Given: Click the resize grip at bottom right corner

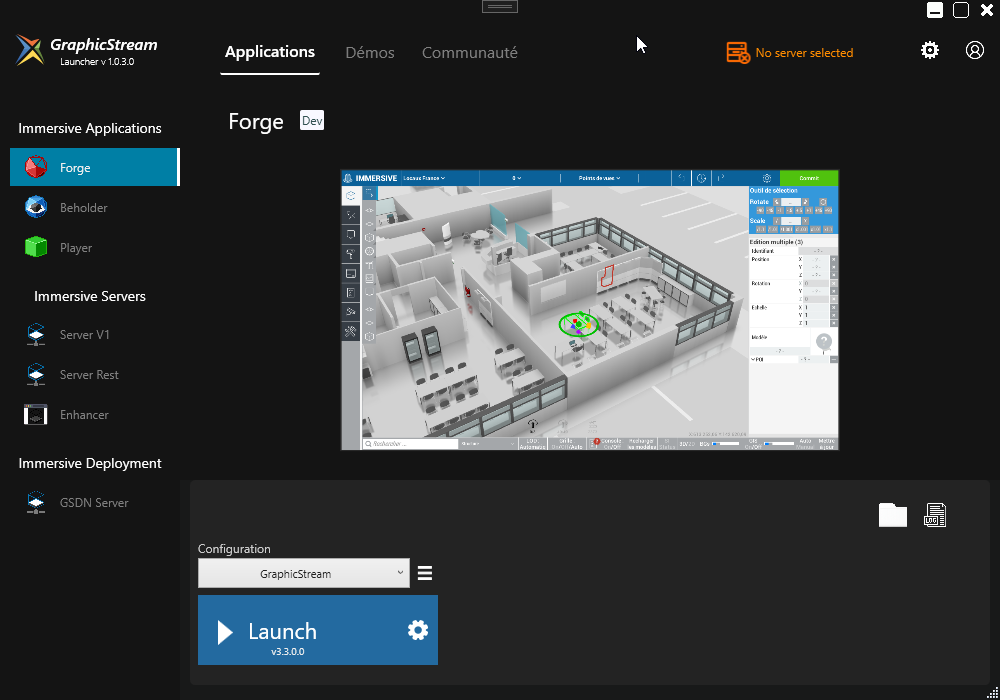Looking at the screenshot, I should coord(992,693).
